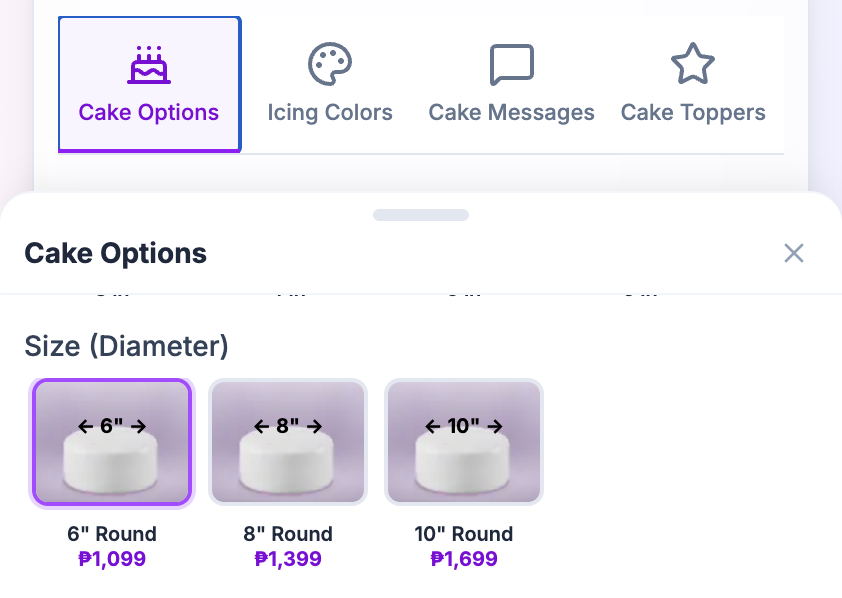Click the 6-inch cake thumbnail image
The width and height of the screenshot is (842, 598).
pyautogui.click(x=112, y=442)
